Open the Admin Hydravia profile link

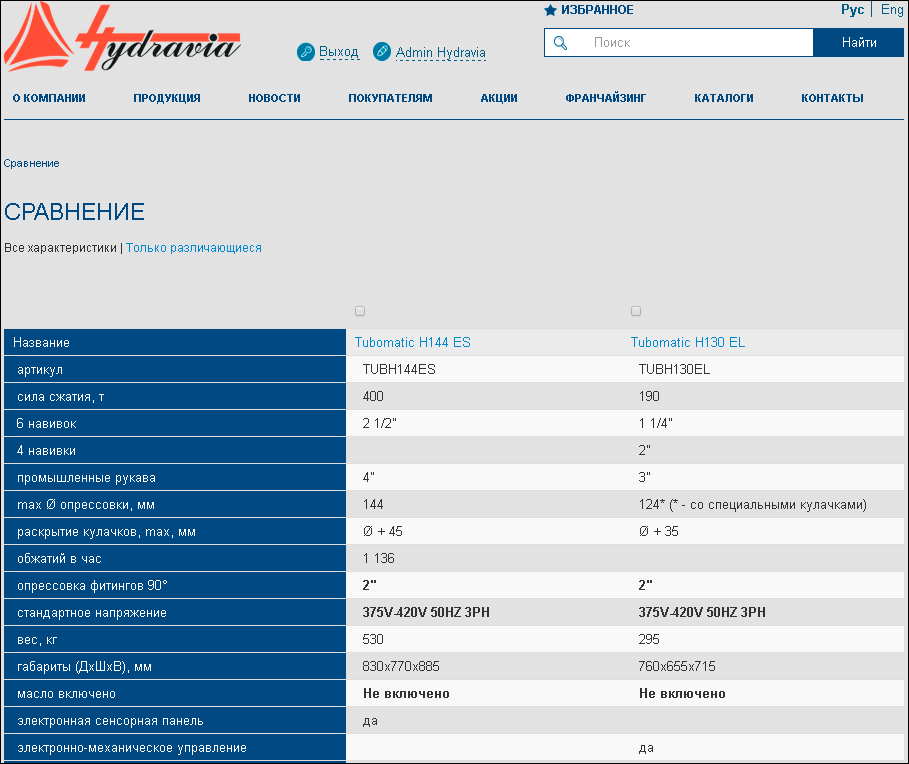click(x=441, y=53)
